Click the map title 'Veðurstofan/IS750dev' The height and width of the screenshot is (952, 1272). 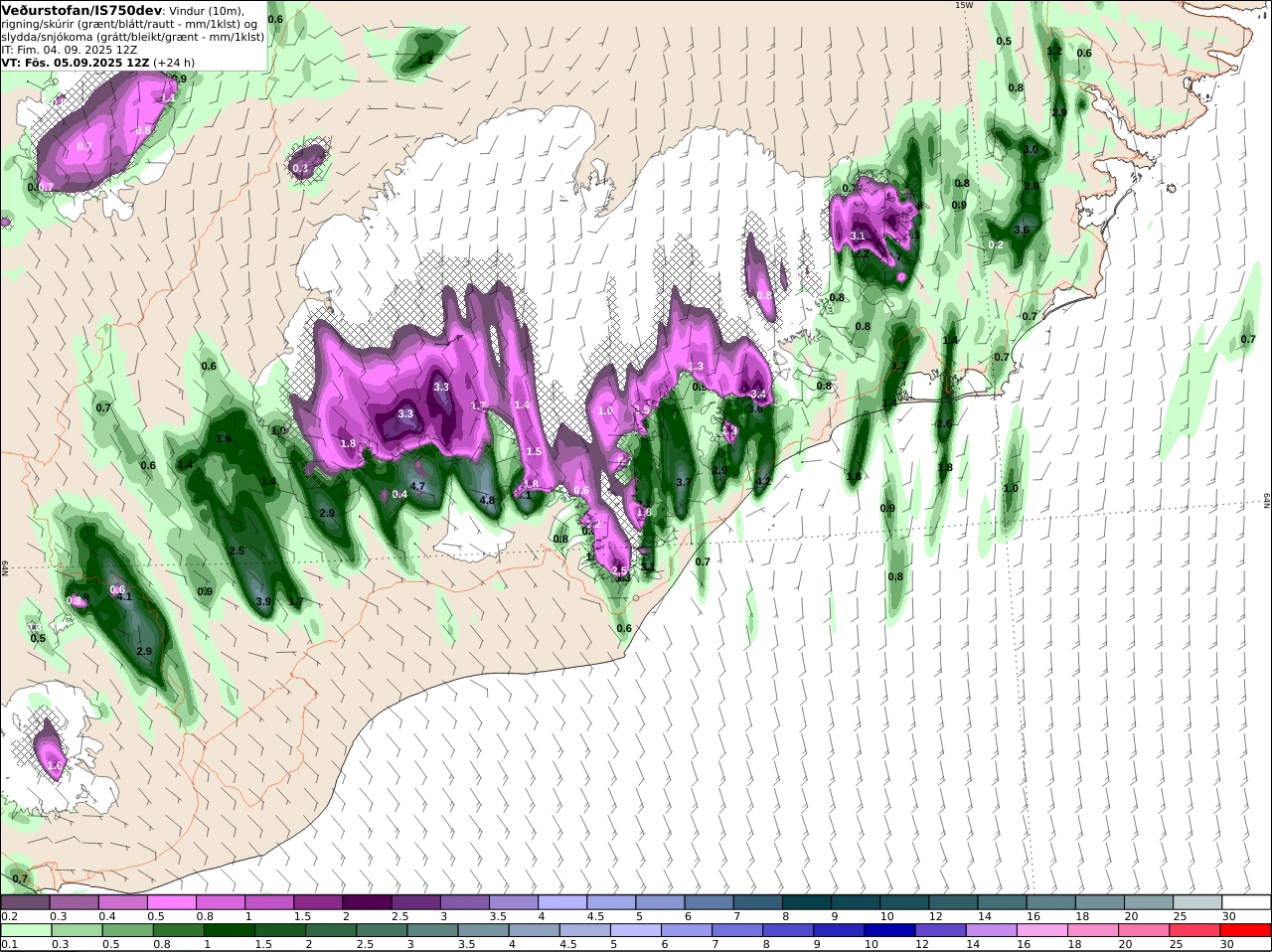point(82,10)
